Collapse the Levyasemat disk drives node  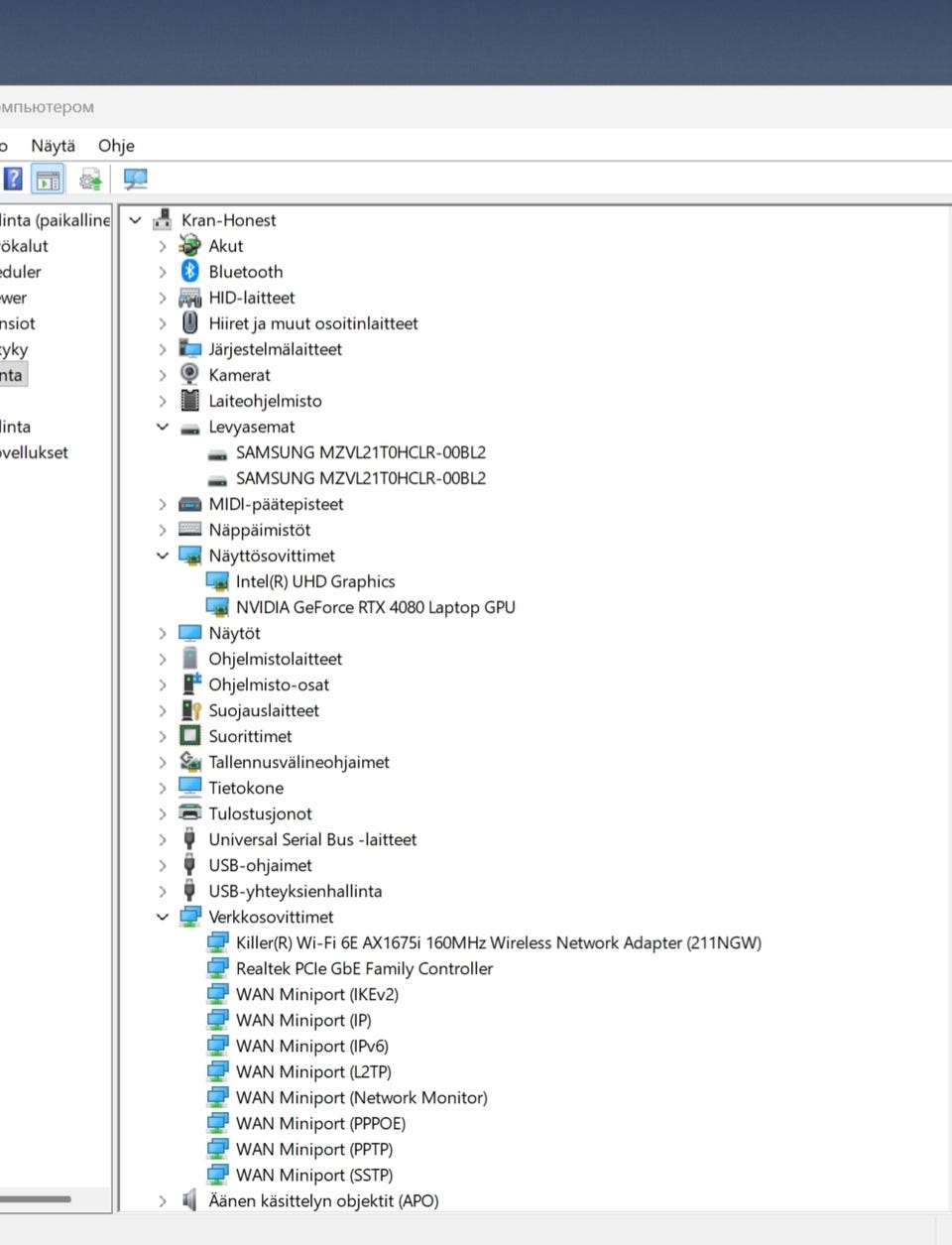pyautogui.click(x=163, y=427)
